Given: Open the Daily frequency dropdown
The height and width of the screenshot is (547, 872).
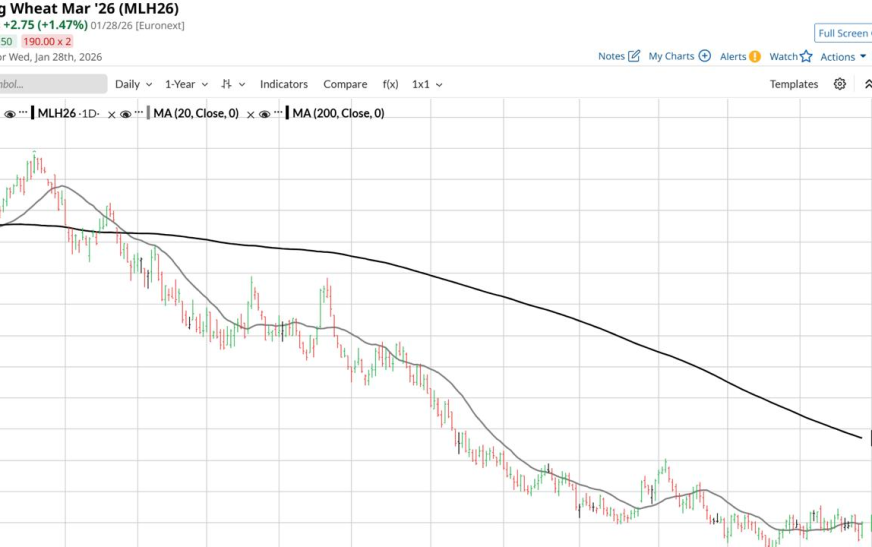Looking at the screenshot, I should (133, 84).
